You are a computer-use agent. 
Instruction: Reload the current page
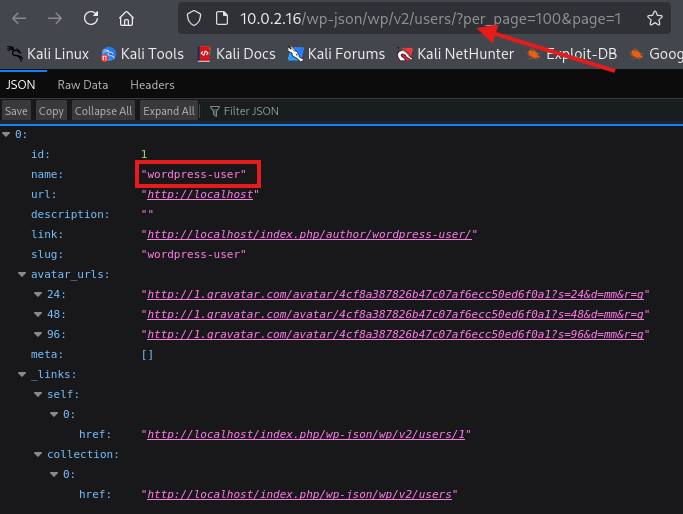[x=91, y=18]
